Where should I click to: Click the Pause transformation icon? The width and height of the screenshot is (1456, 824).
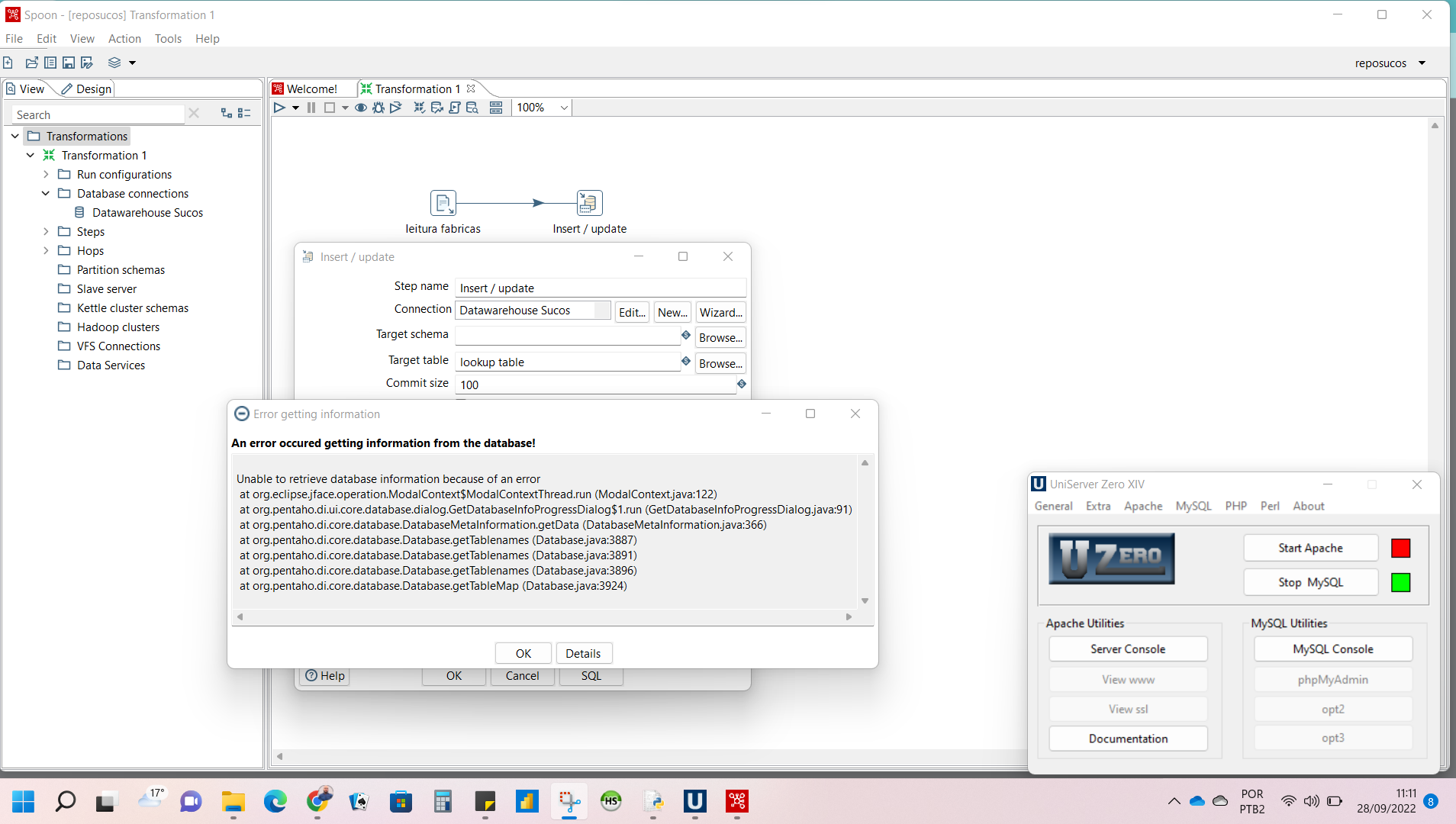tap(311, 108)
